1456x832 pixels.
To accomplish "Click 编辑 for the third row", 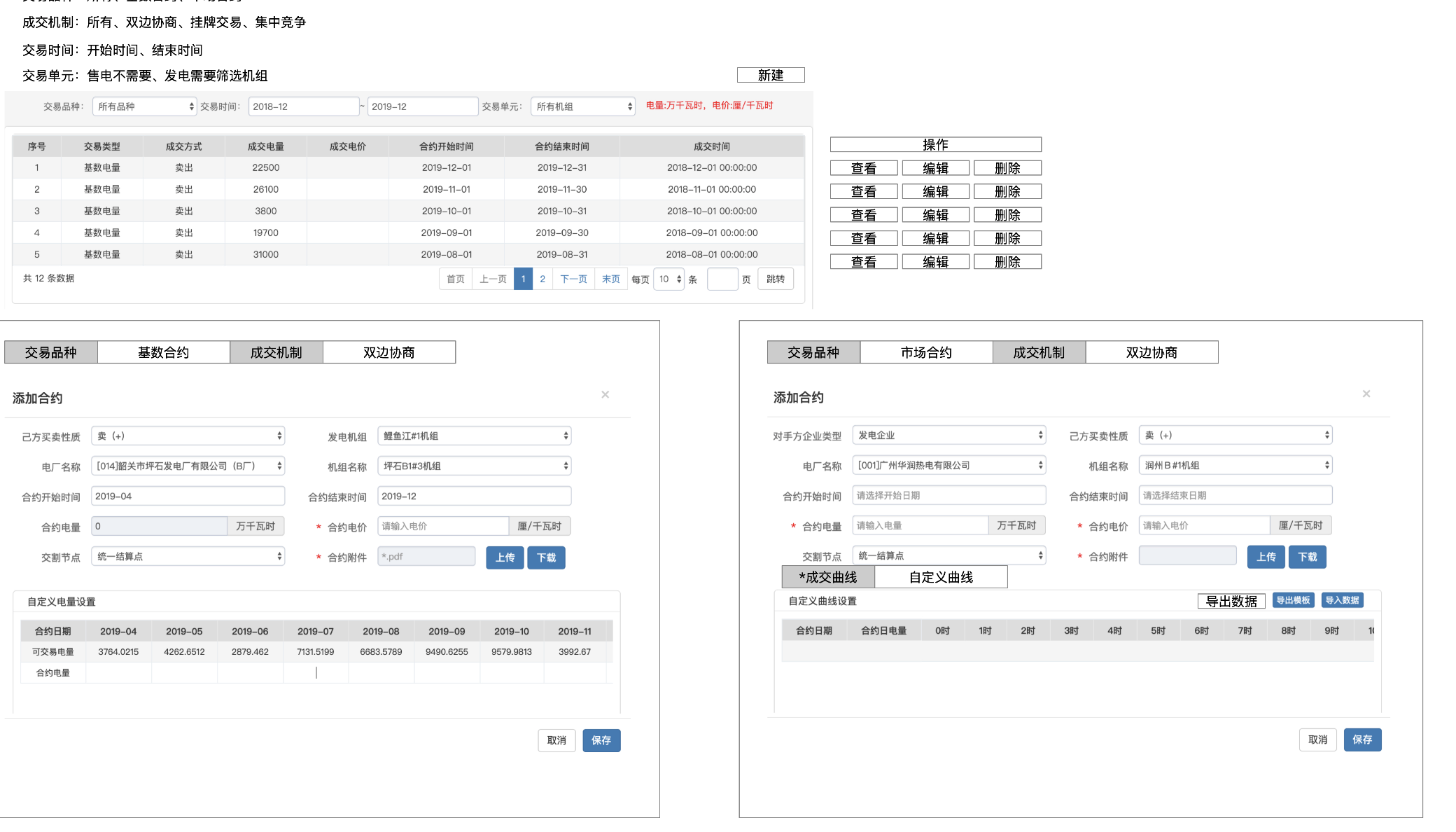I will pyautogui.click(x=936, y=215).
